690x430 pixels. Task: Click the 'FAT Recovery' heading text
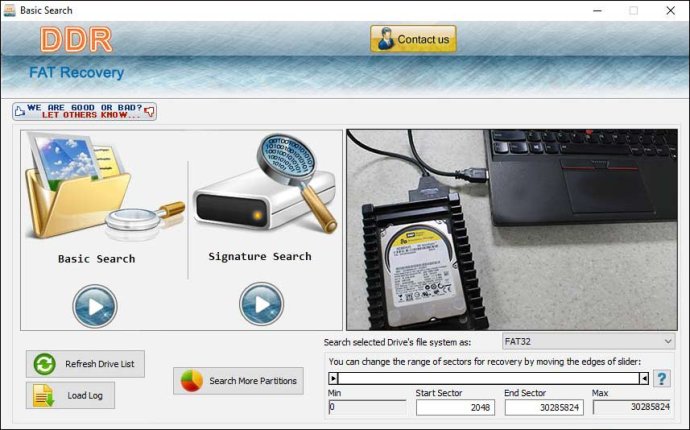[x=77, y=73]
